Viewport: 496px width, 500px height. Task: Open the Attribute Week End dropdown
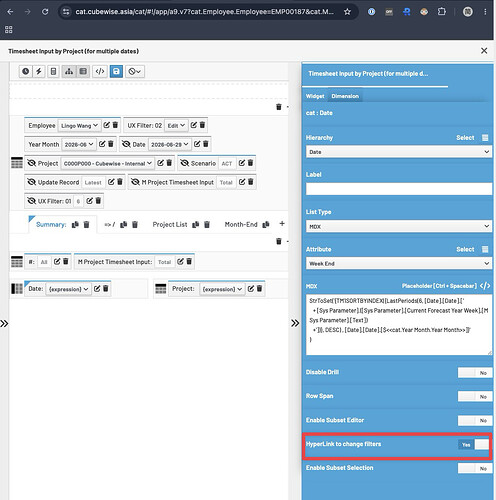(399, 263)
